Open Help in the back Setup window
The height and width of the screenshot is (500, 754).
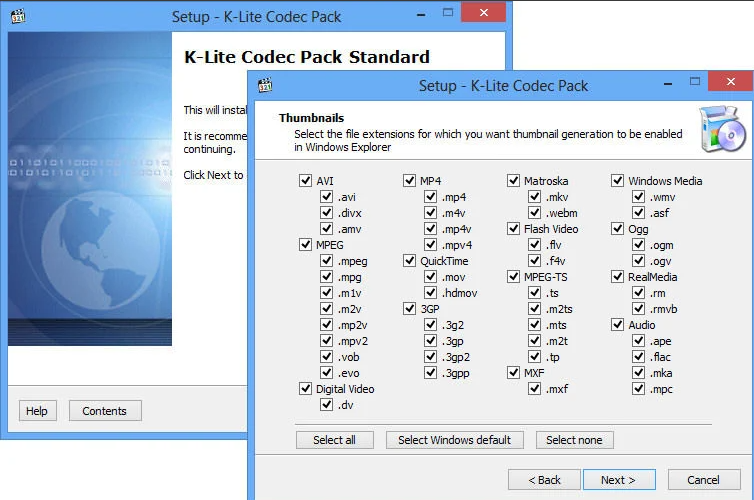coord(38,411)
